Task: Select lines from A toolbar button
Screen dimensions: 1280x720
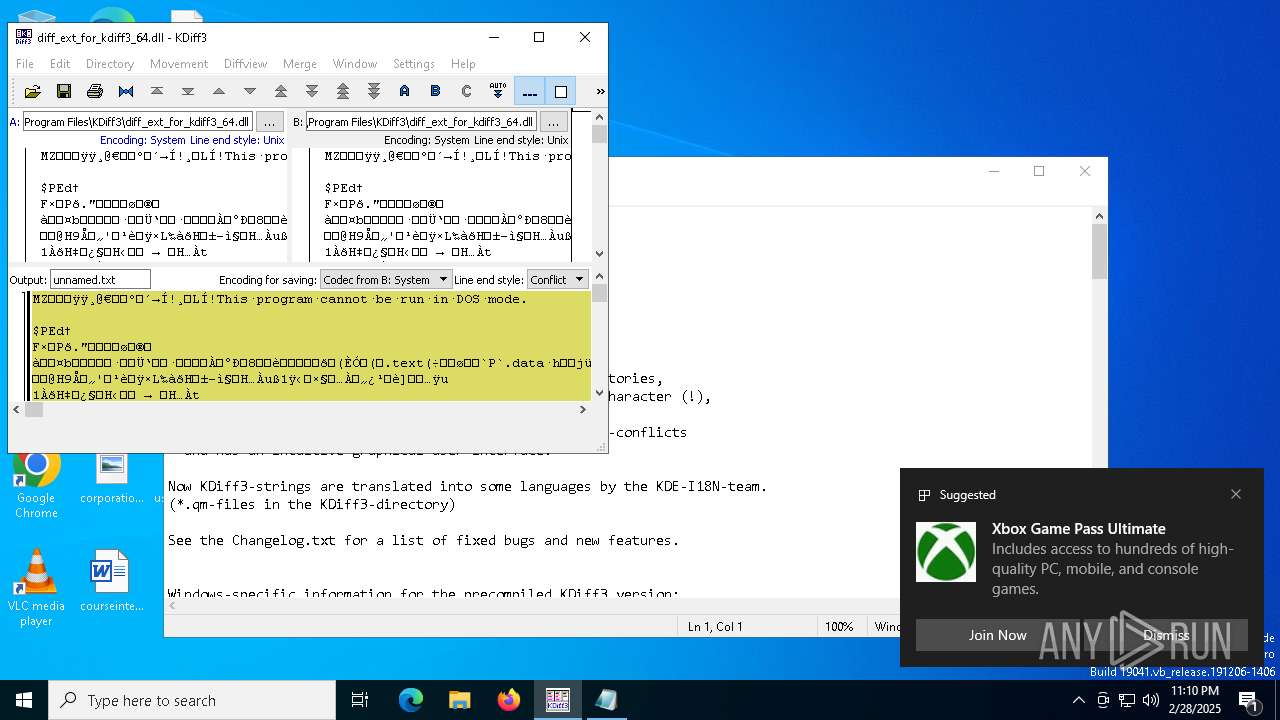Action: [405, 91]
